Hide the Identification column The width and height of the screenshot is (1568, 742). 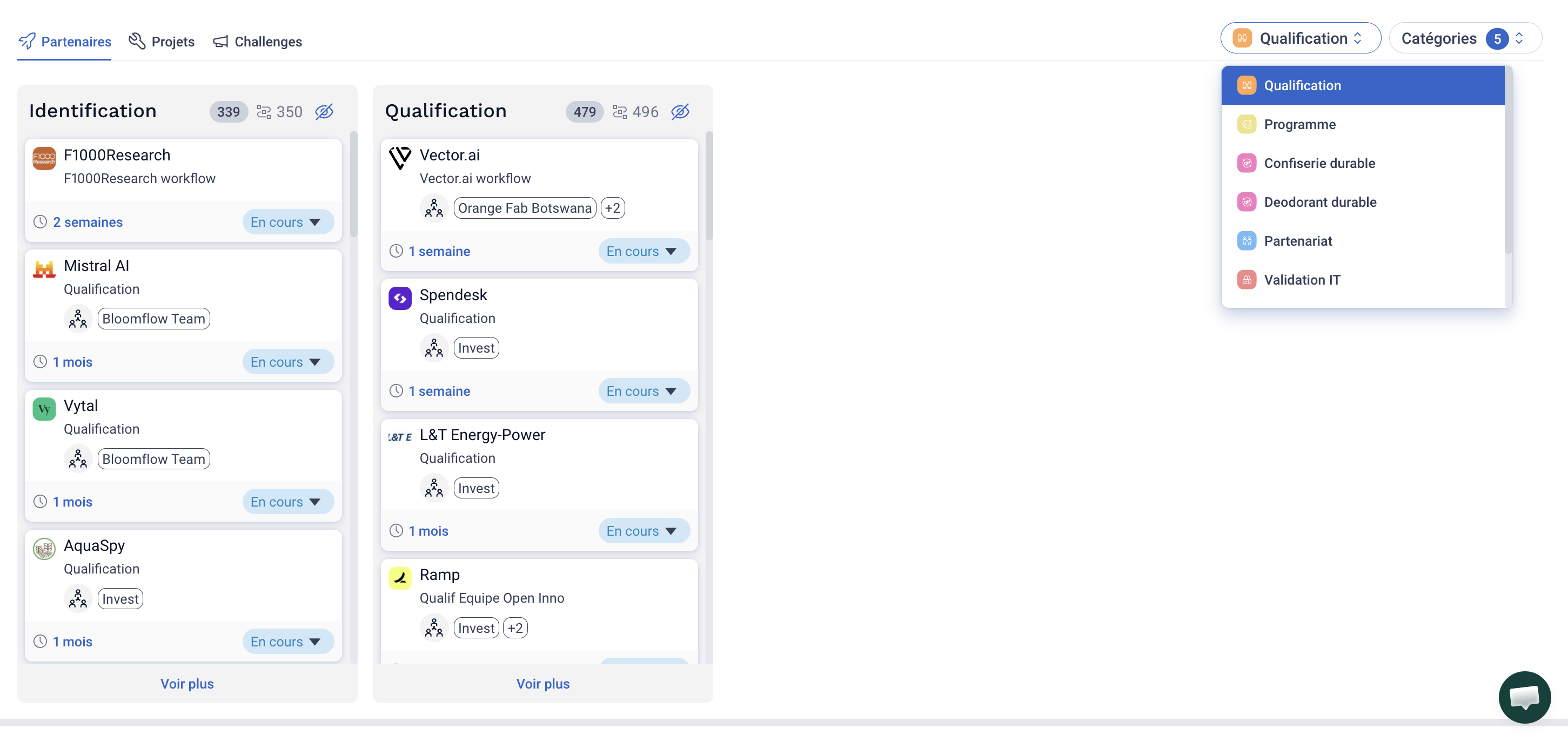click(324, 112)
